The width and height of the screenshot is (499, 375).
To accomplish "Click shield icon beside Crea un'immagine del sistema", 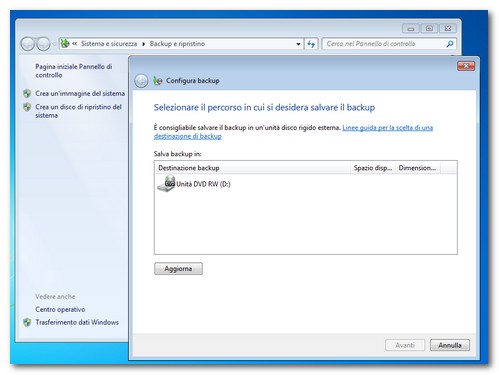I will [x=27, y=93].
